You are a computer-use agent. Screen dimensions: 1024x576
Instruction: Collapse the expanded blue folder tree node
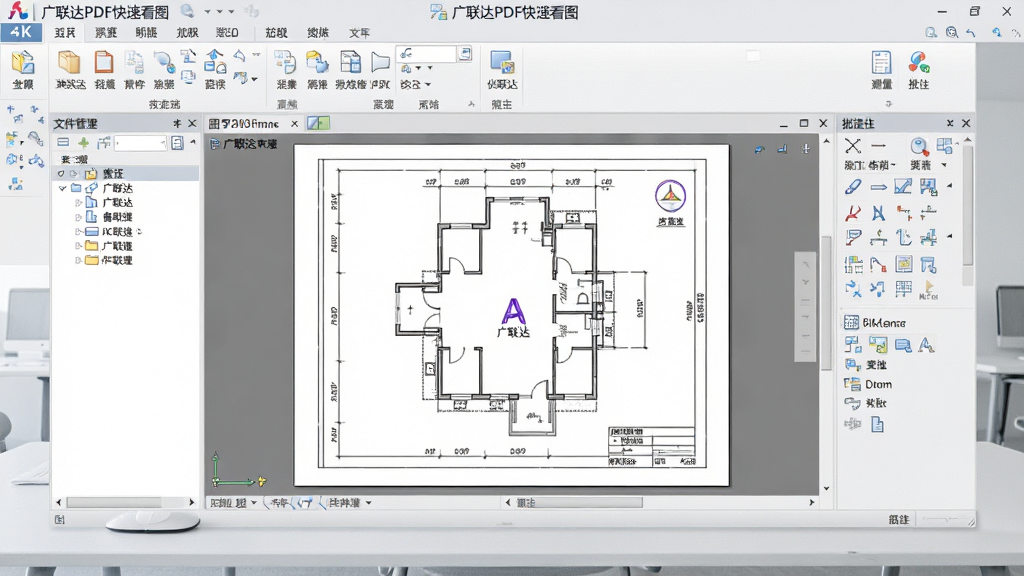coord(63,188)
